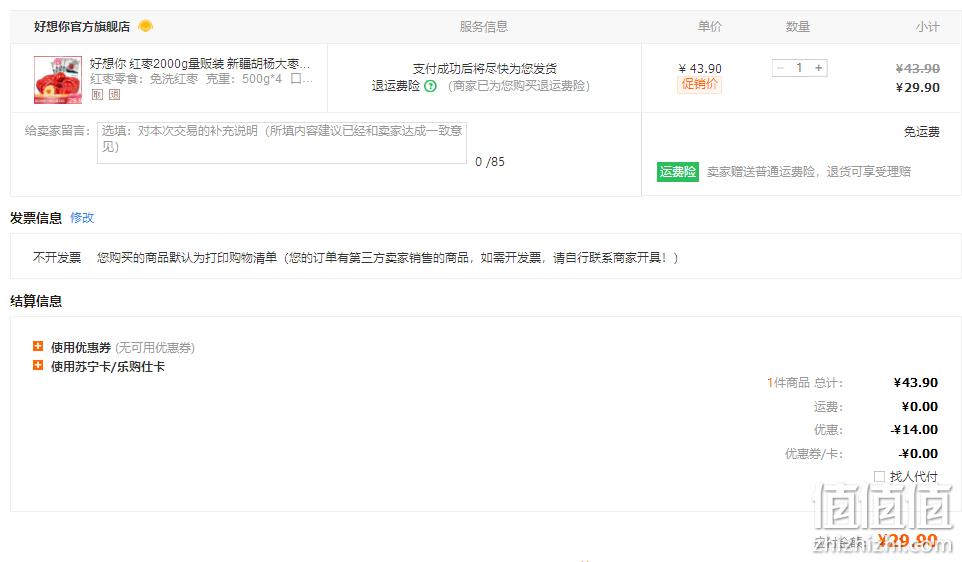
Task: Tick the 找人代付 checkbox
Action: tap(879, 477)
